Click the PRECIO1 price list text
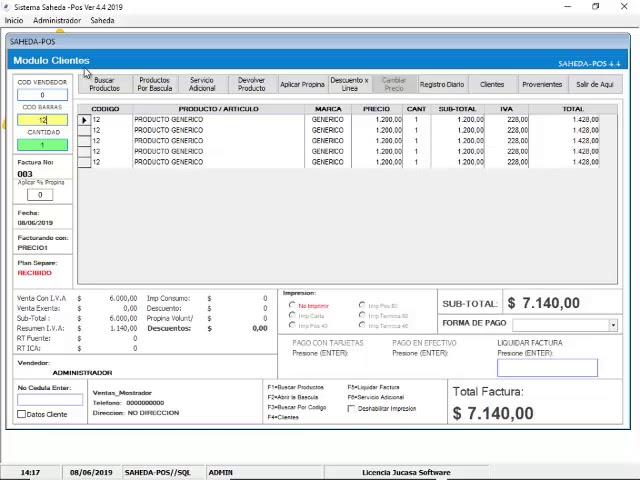Image resolution: width=640 pixels, height=480 pixels. (x=33, y=248)
